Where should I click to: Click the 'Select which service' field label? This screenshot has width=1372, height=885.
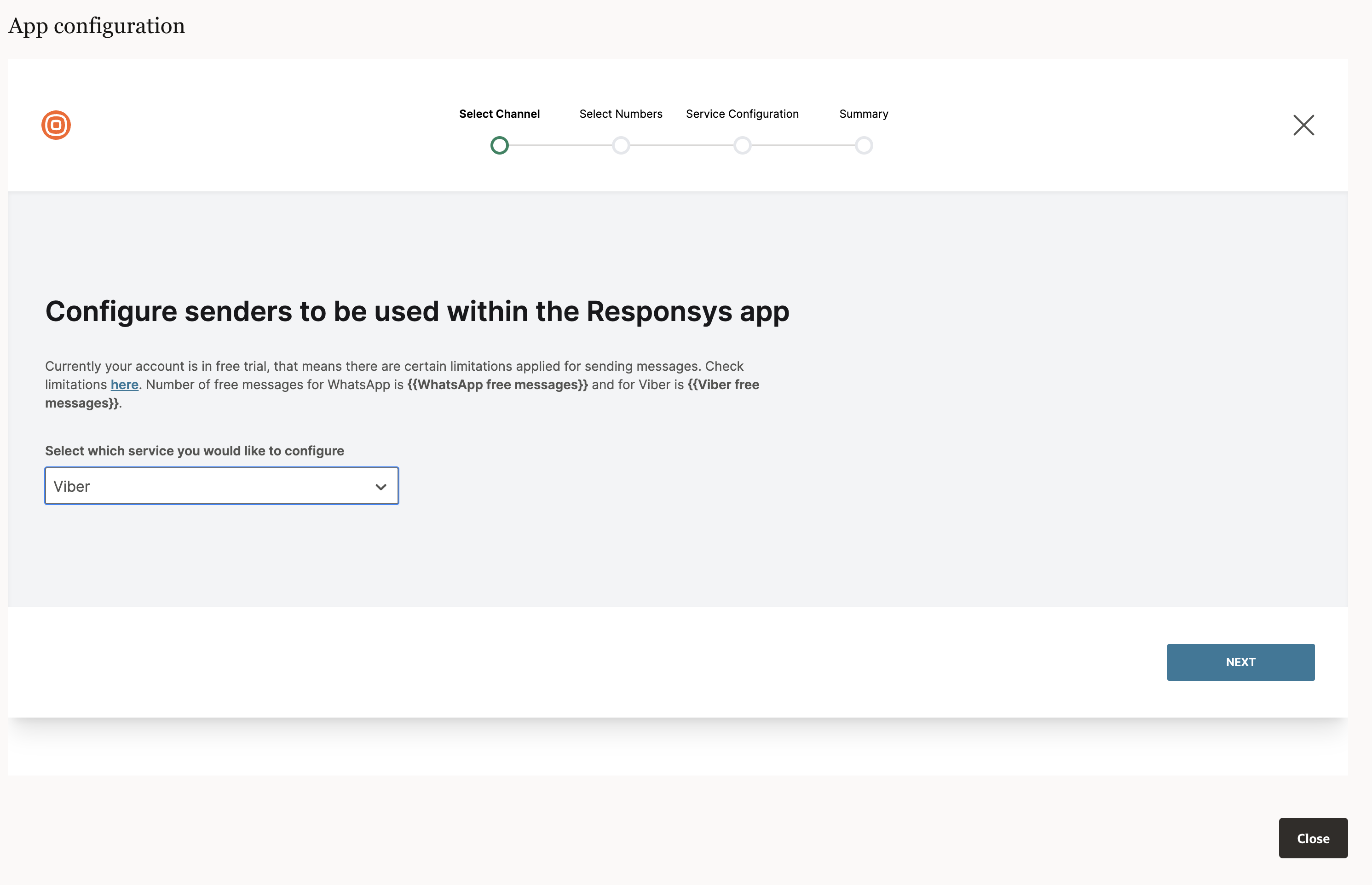194,450
